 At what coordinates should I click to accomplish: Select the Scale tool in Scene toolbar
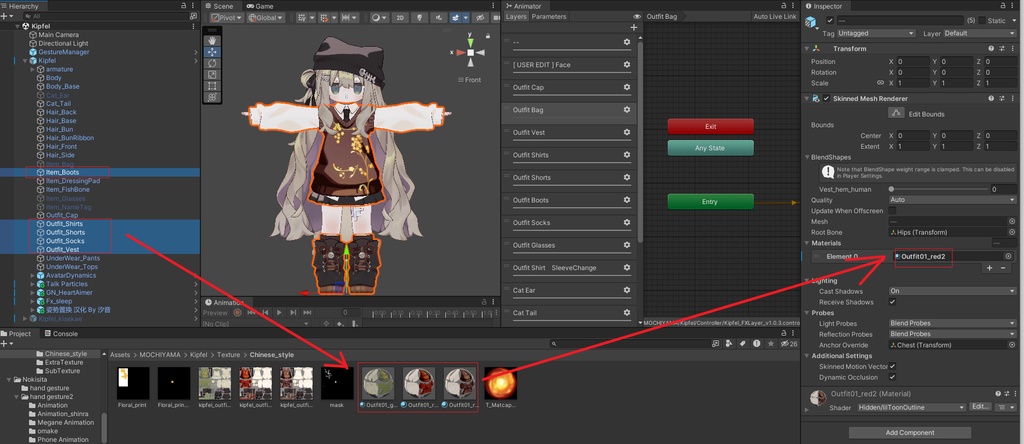[x=212, y=74]
